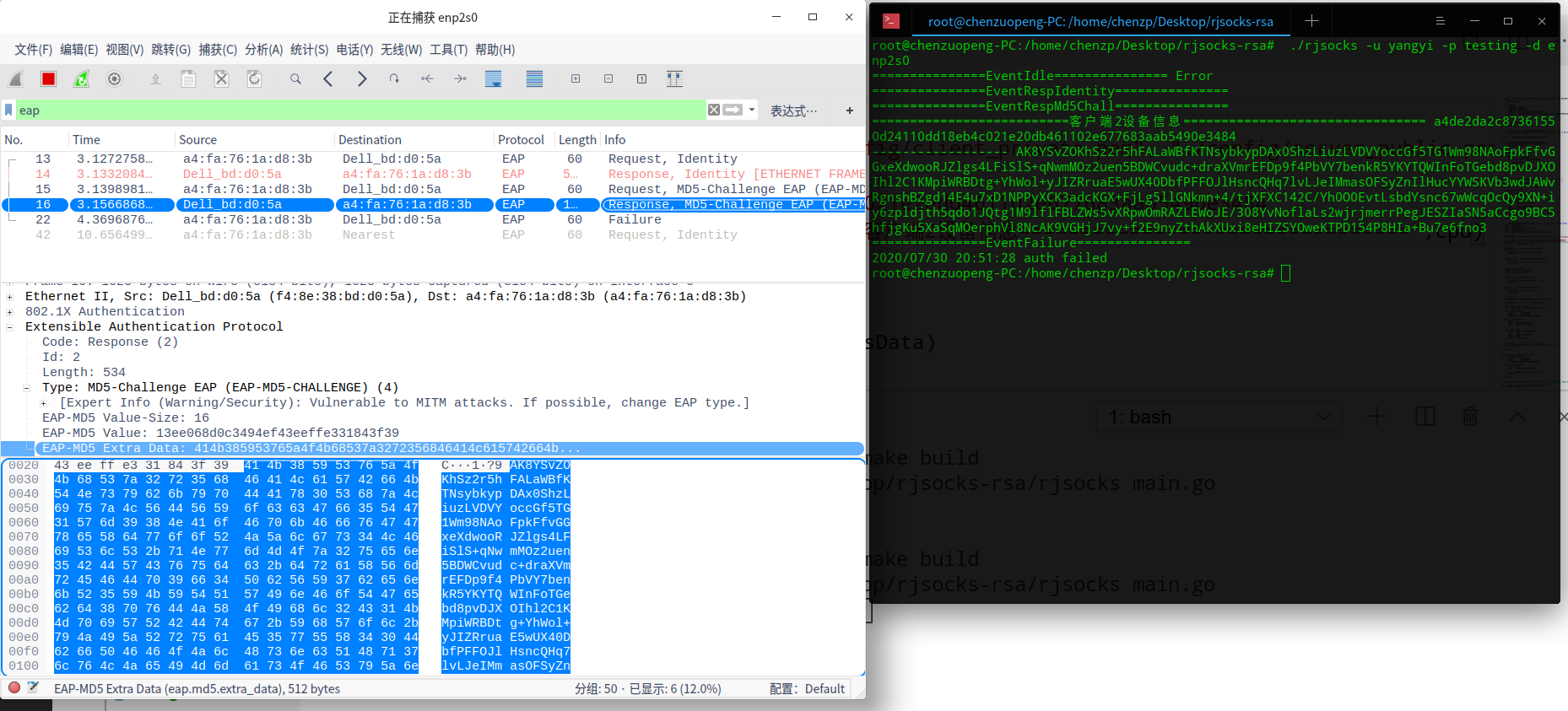Go to specified packet icon
Image resolution: width=1568 pixels, height=711 pixels.
tap(394, 79)
